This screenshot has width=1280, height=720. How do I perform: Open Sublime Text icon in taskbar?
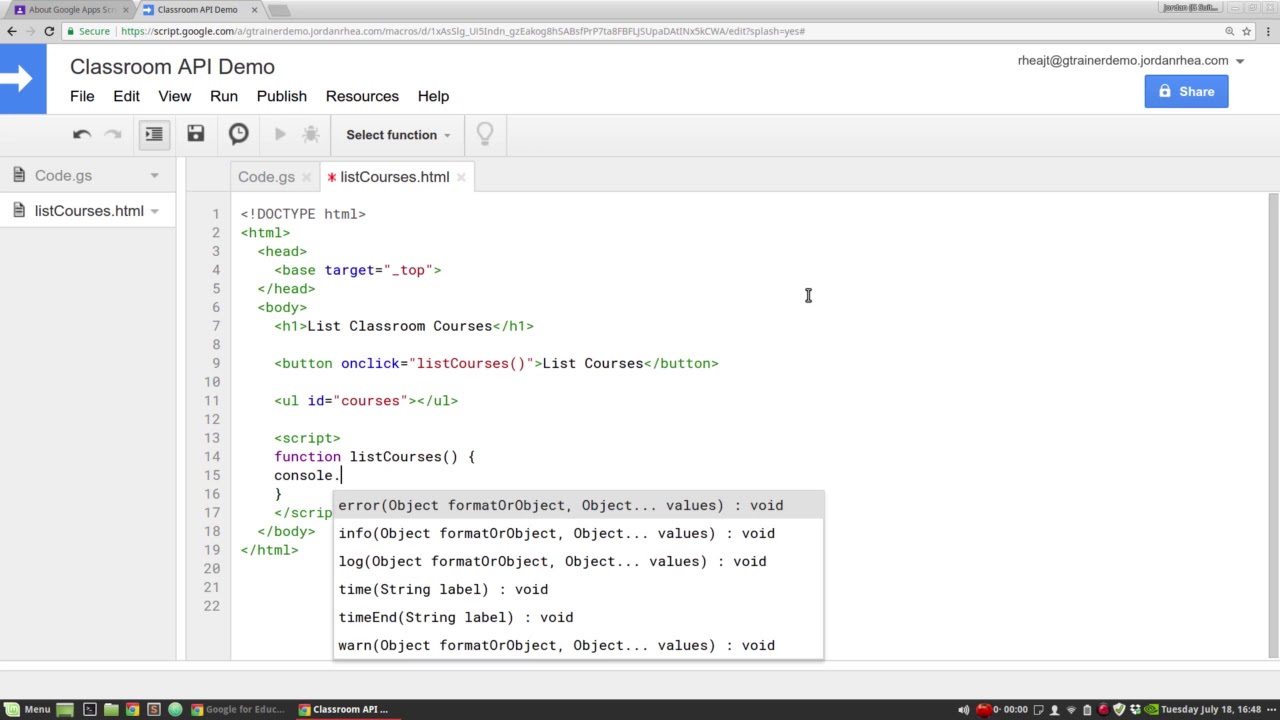pos(154,709)
